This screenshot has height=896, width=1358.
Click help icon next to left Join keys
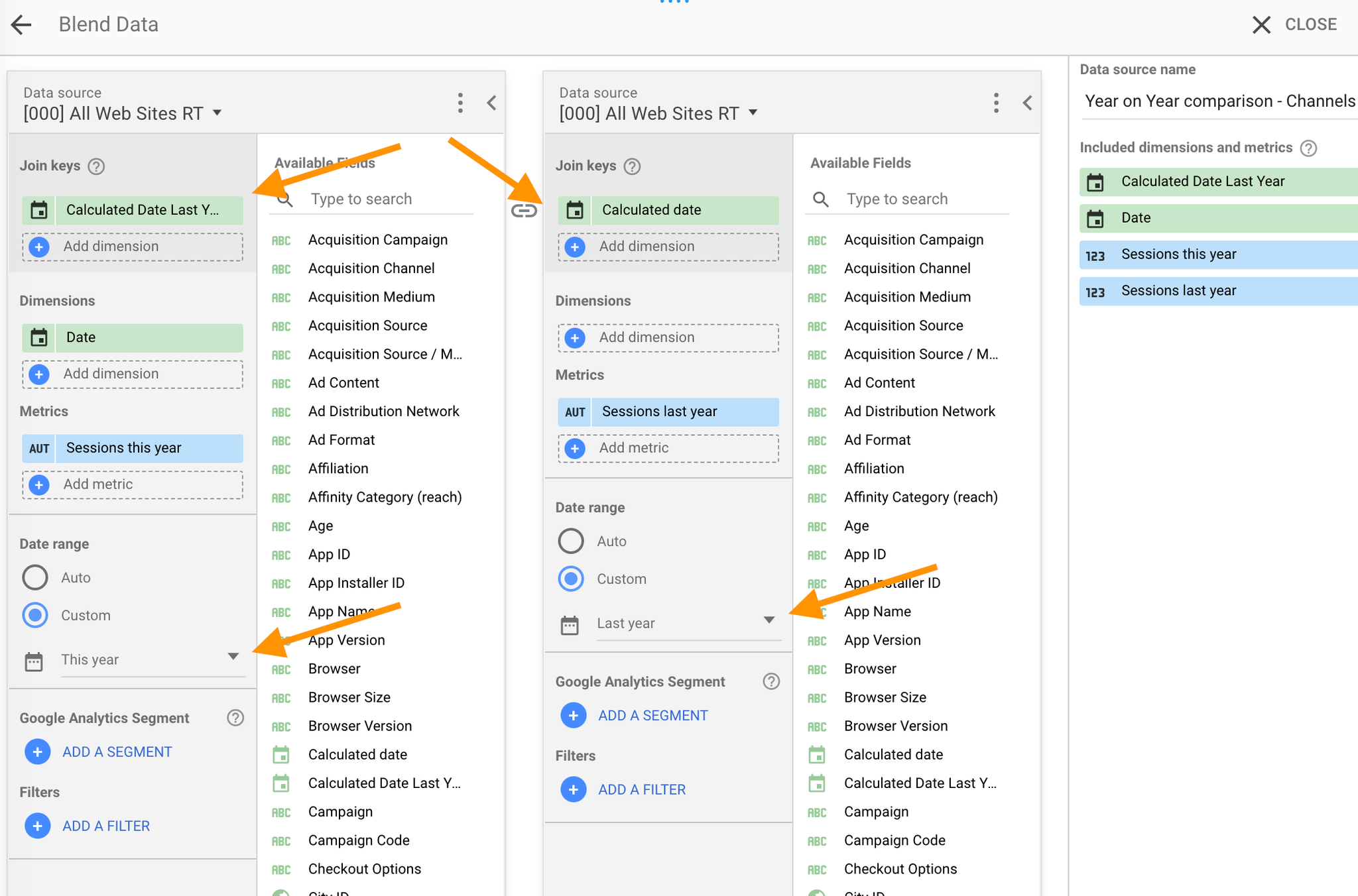pos(97,166)
